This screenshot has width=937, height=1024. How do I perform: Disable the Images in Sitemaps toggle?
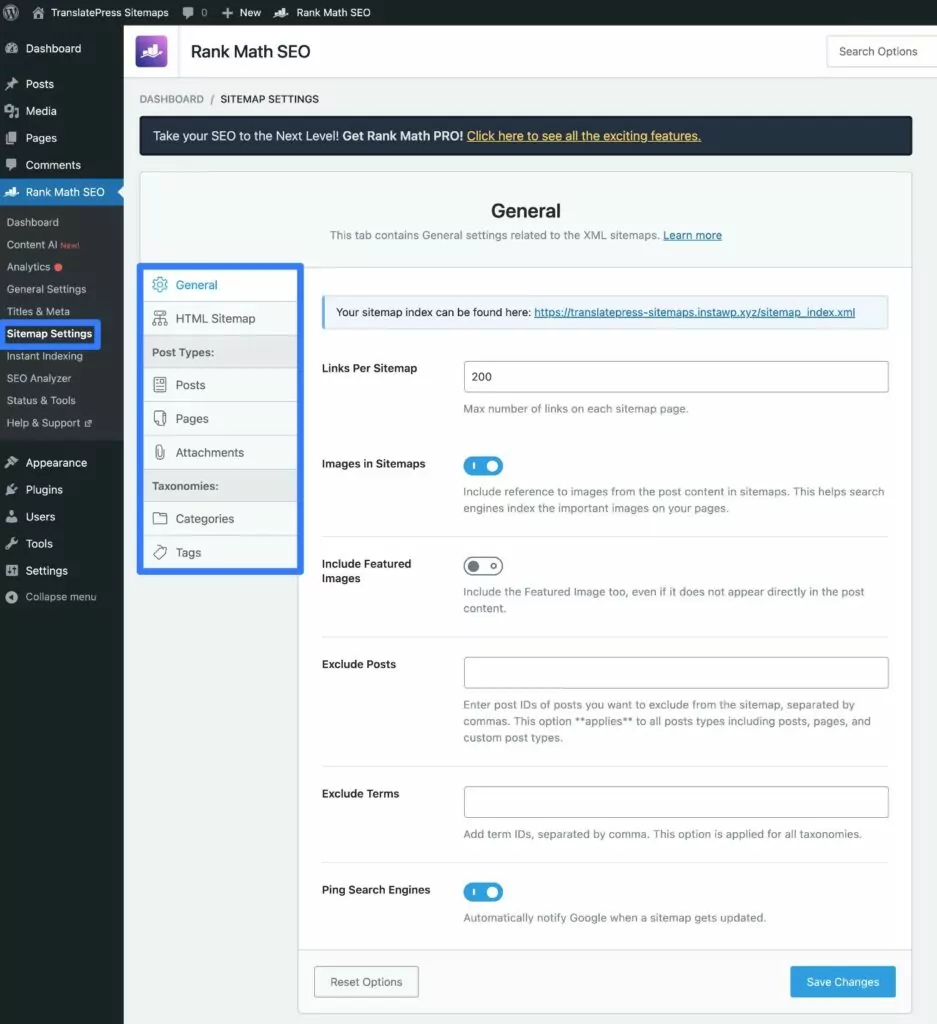point(483,466)
